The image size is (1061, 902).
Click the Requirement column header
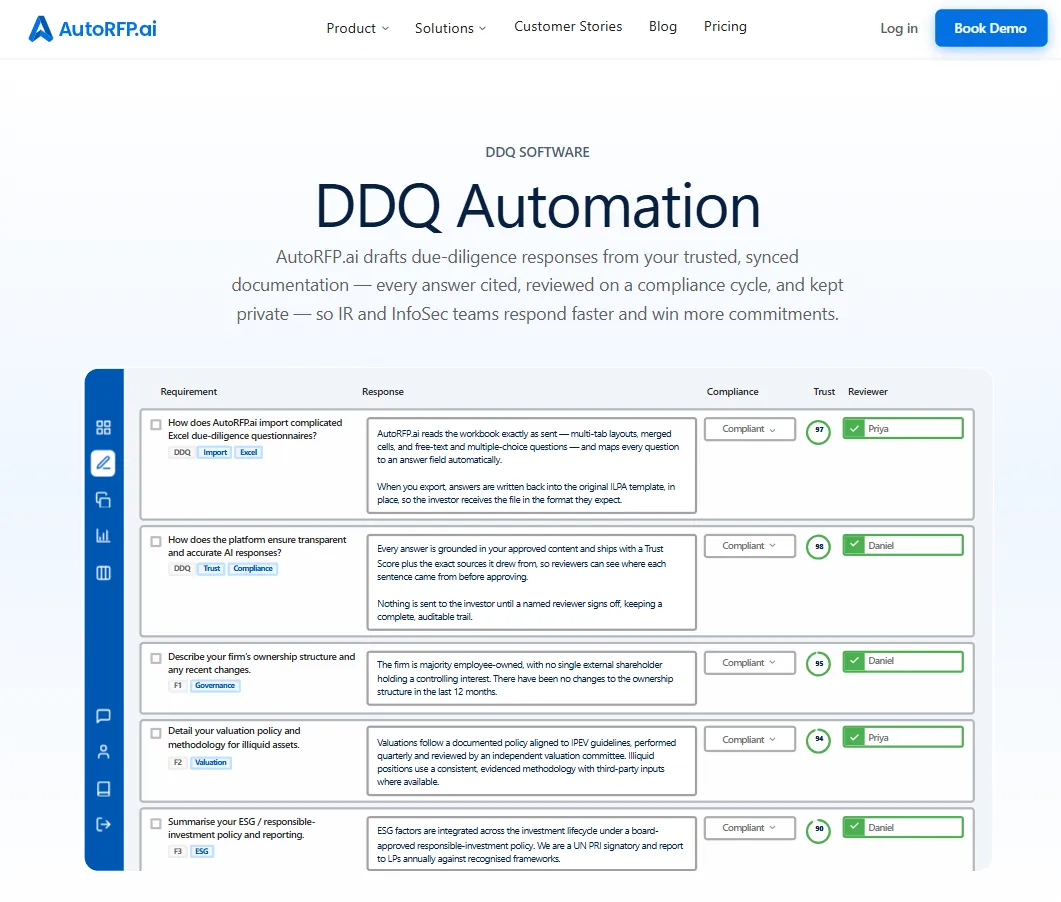pyautogui.click(x=189, y=392)
